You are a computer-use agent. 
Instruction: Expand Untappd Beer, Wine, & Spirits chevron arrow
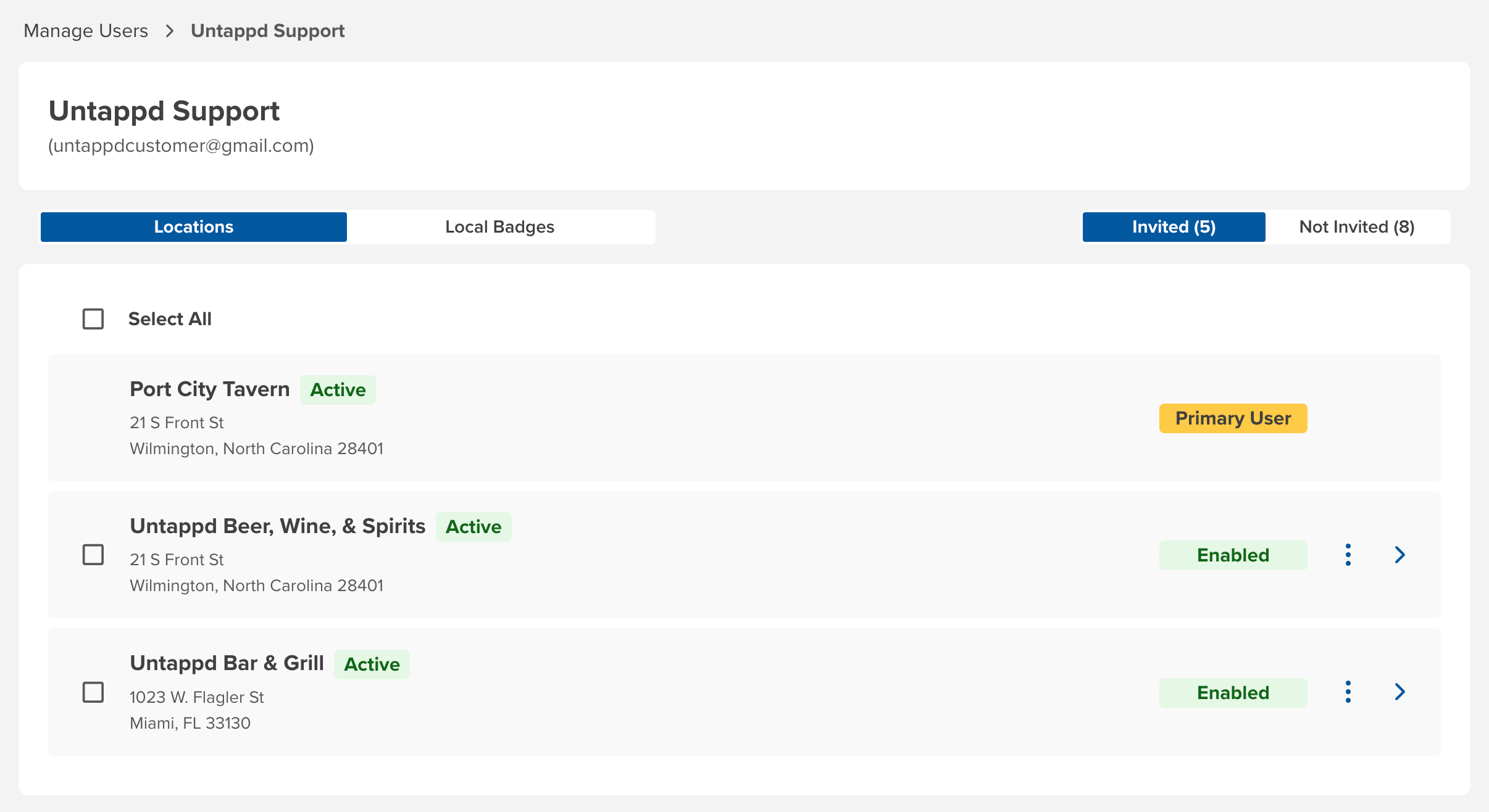[x=1399, y=555]
